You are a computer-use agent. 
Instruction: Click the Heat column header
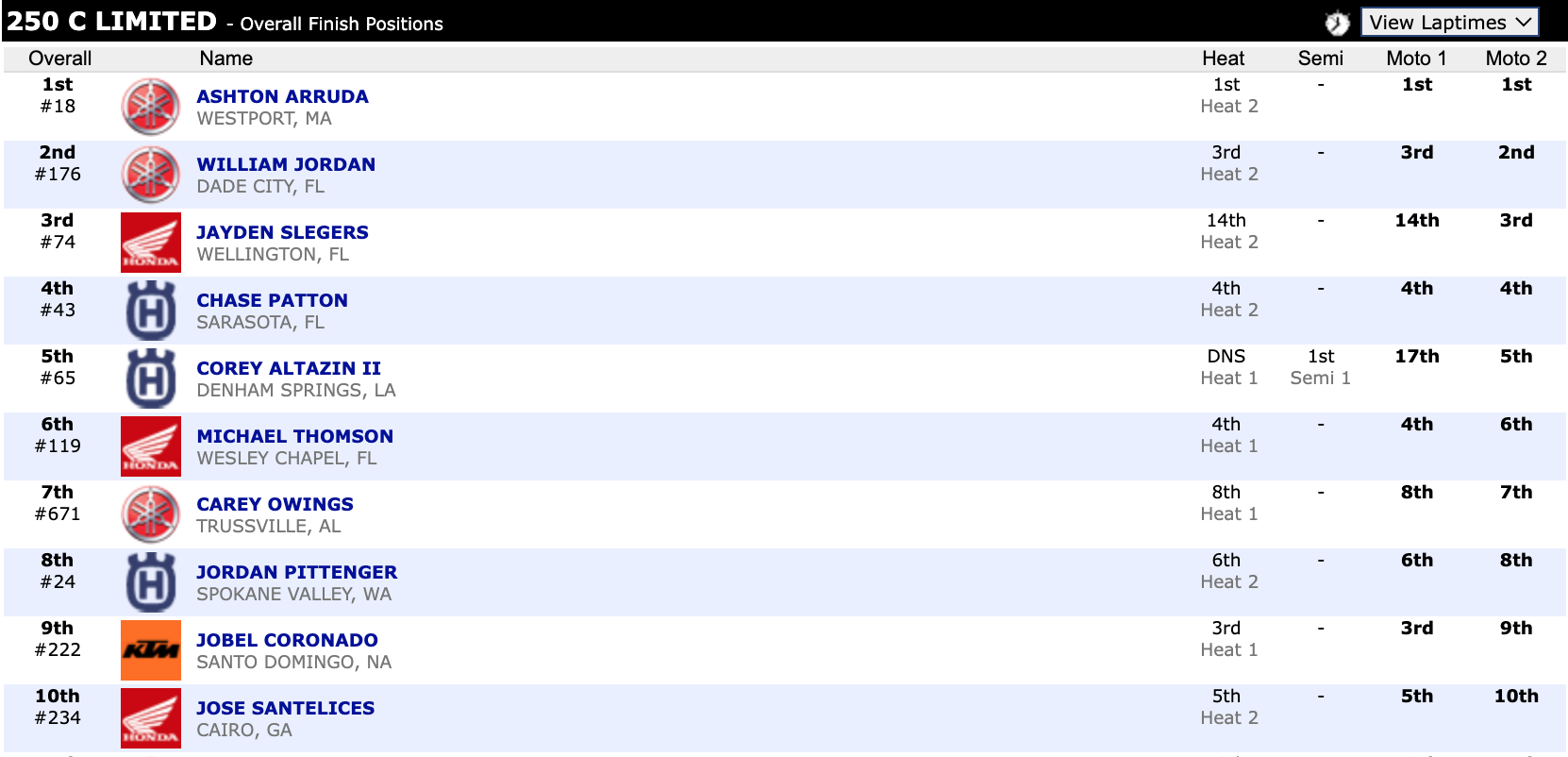pyautogui.click(x=1223, y=59)
